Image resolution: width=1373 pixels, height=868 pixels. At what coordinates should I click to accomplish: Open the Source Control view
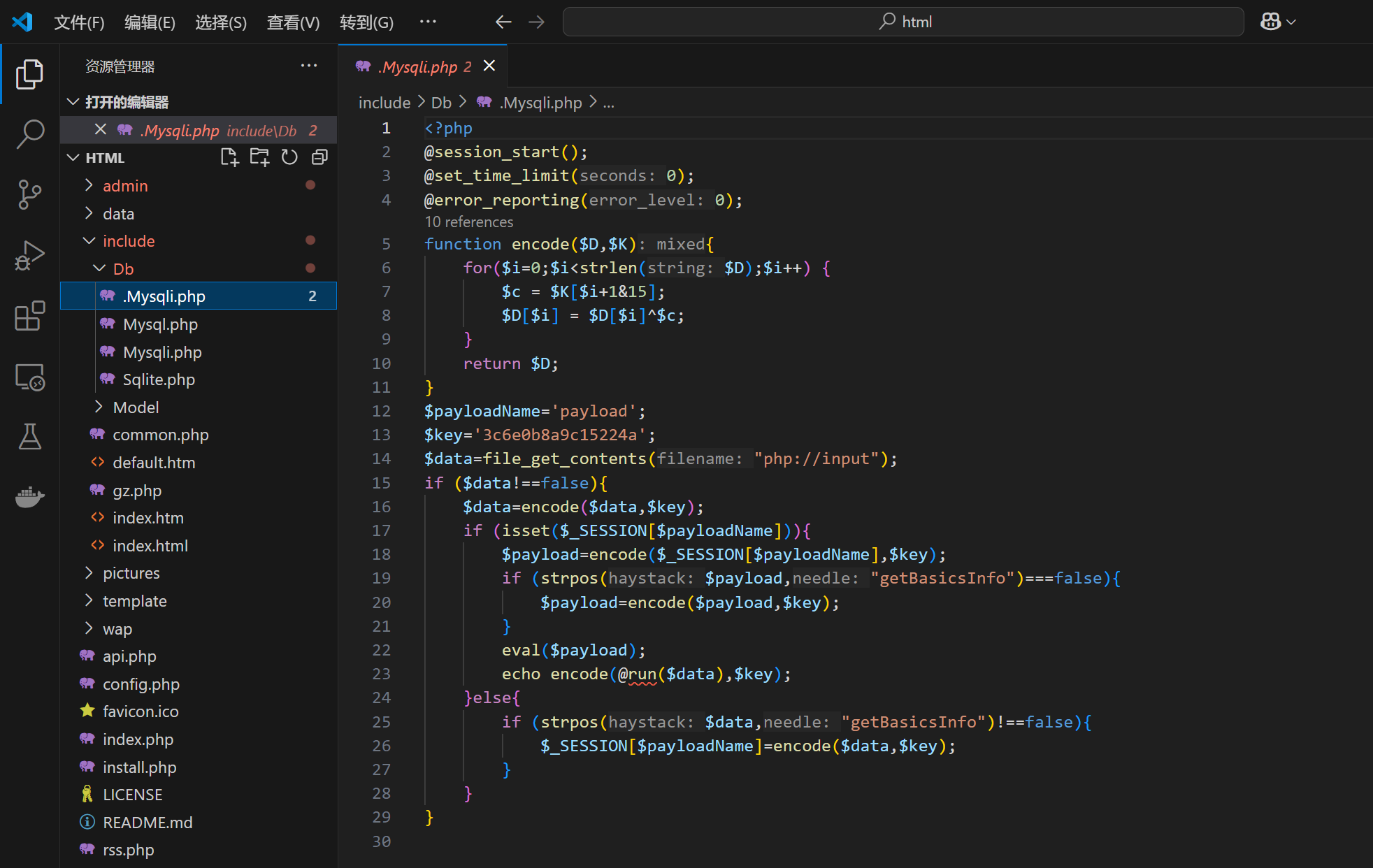point(29,194)
